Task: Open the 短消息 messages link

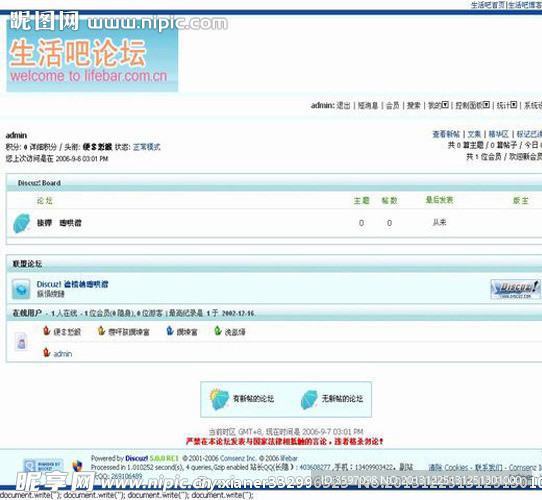Action: click(368, 105)
